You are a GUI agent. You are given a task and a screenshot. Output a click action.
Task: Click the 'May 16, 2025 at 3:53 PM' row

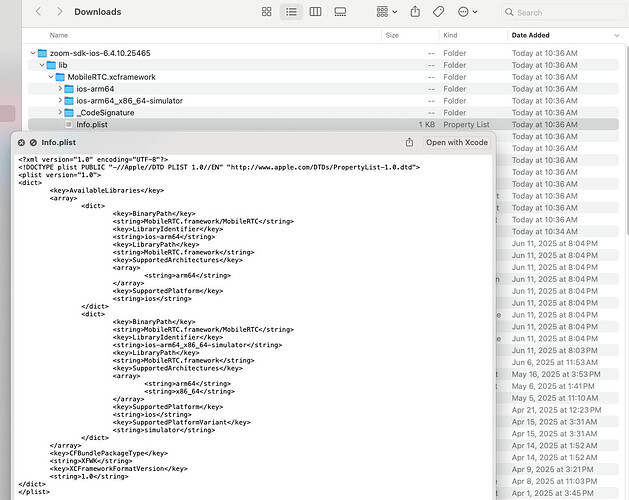click(556, 374)
